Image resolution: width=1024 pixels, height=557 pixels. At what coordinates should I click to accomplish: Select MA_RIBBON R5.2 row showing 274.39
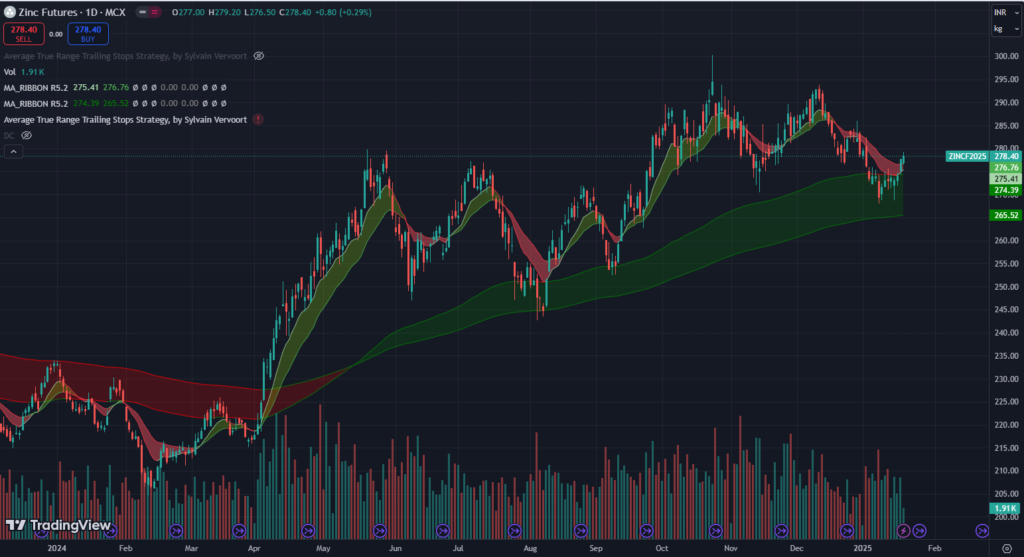pyautogui.click(x=115, y=103)
